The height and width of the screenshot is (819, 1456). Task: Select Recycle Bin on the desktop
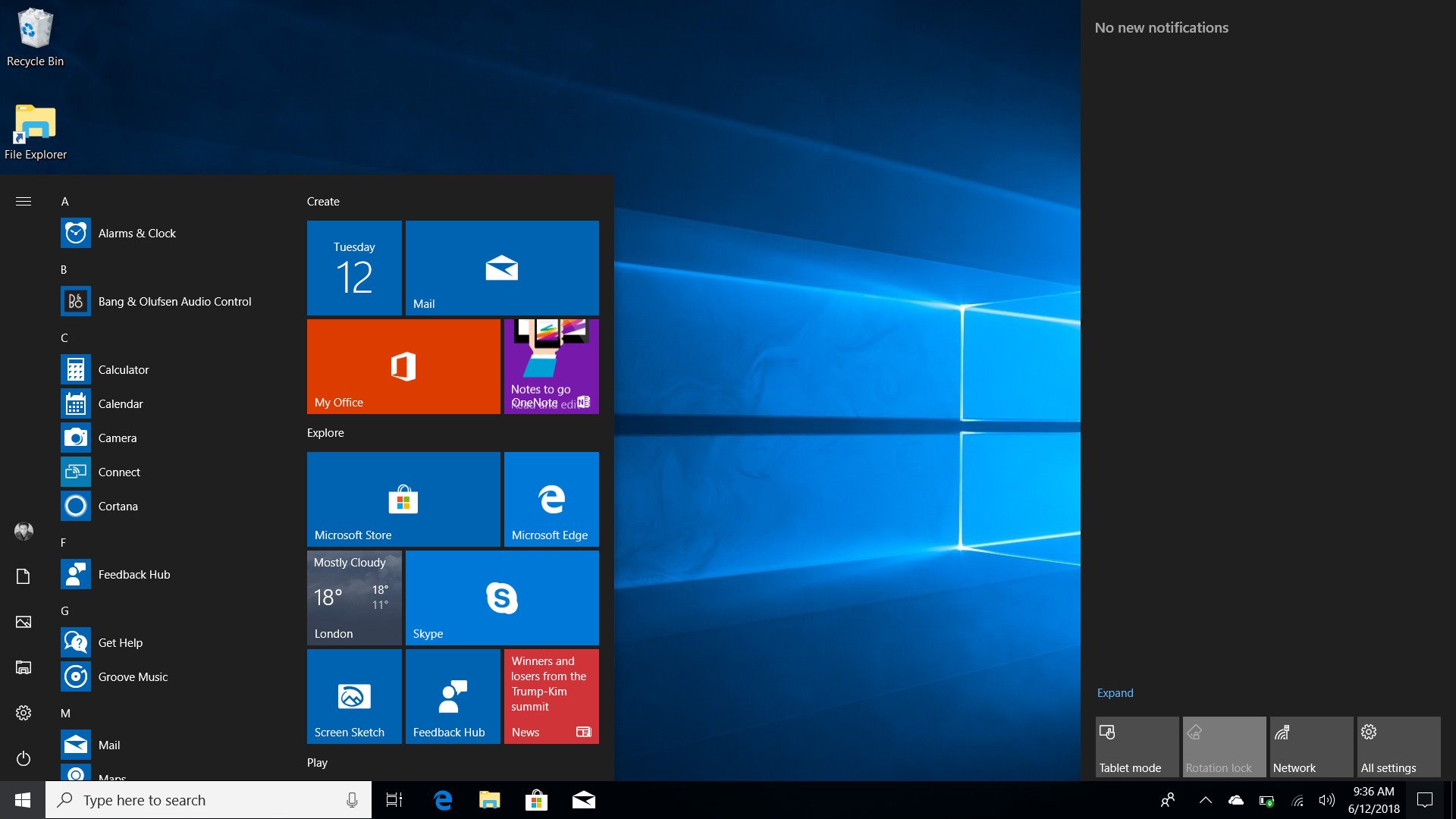coord(35,37)
